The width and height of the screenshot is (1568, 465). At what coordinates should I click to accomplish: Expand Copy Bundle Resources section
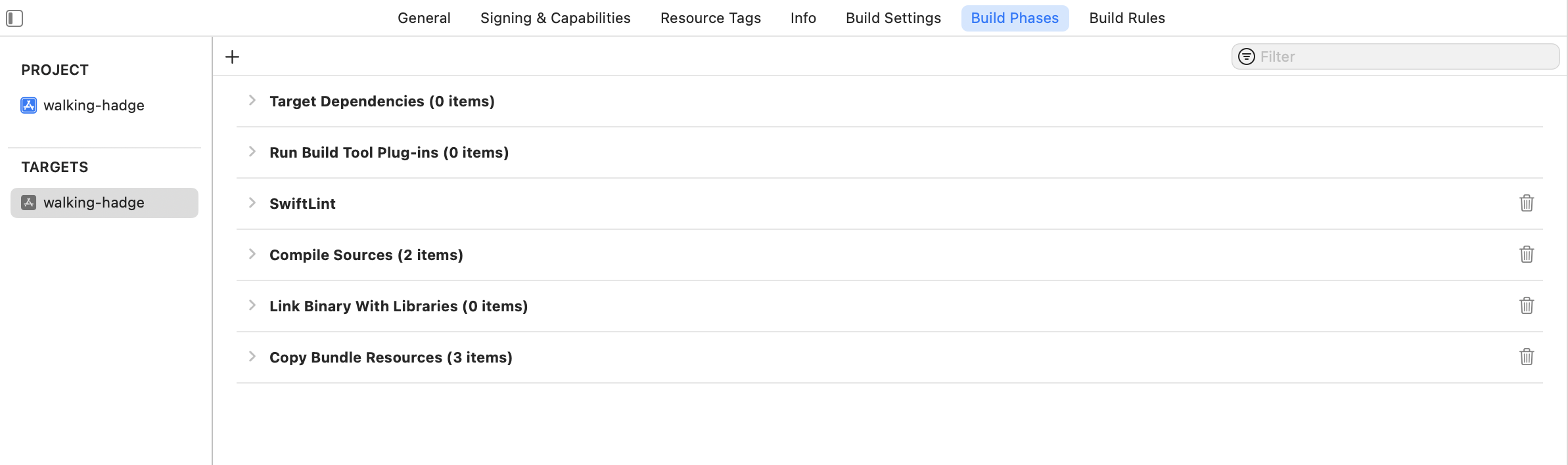click(x=252, y=357)
